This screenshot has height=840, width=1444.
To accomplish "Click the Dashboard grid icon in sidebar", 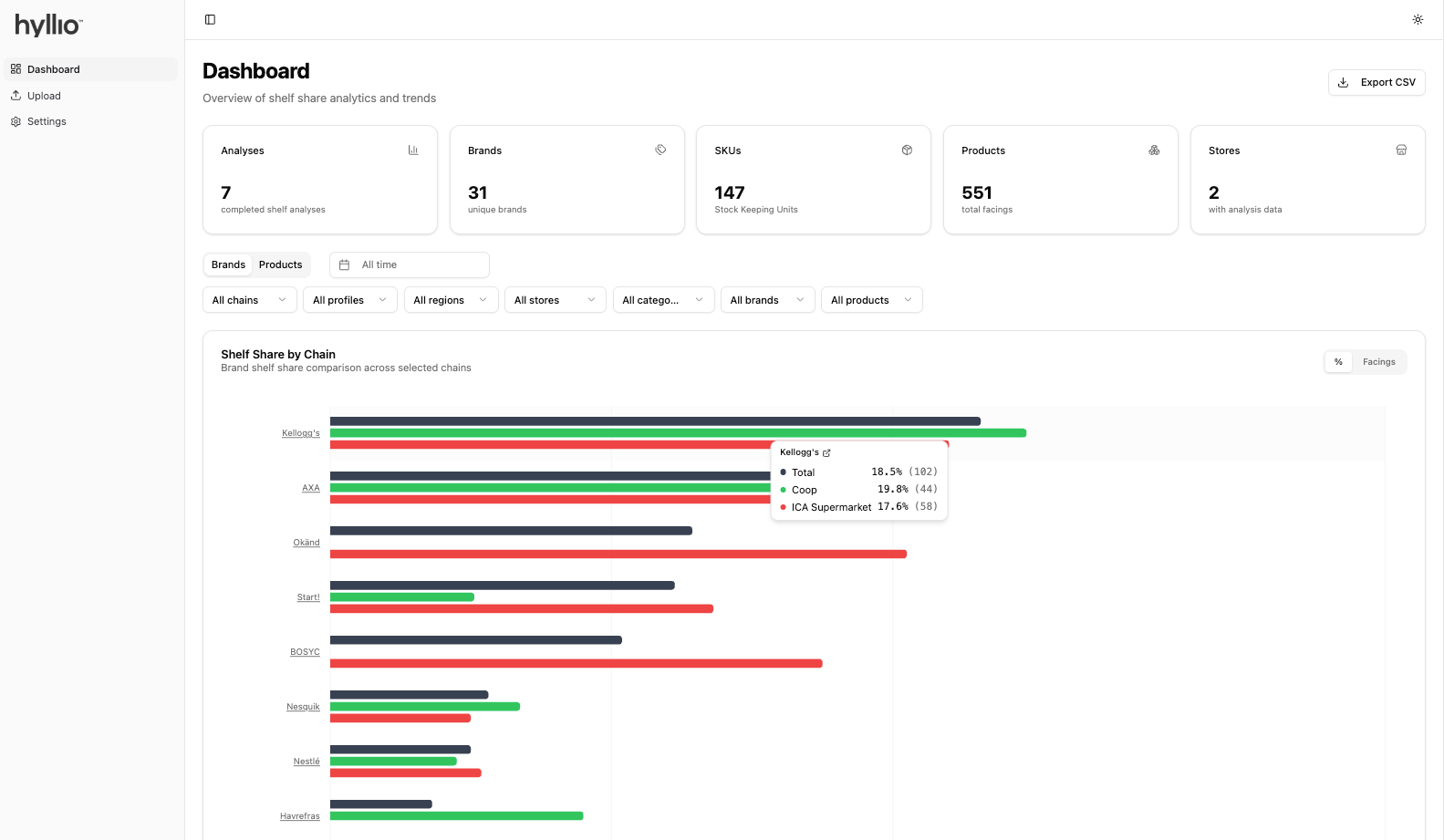I will [x=16, y=69].
